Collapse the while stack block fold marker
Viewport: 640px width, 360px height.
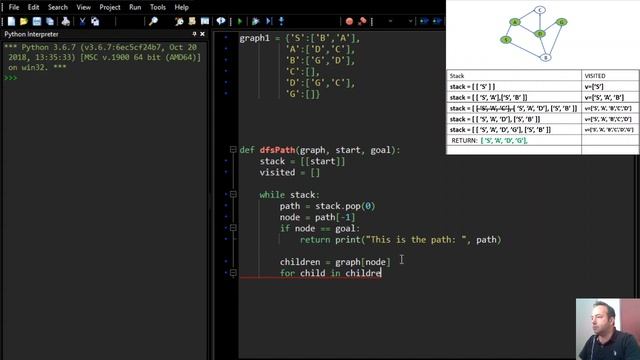[233, 195]
